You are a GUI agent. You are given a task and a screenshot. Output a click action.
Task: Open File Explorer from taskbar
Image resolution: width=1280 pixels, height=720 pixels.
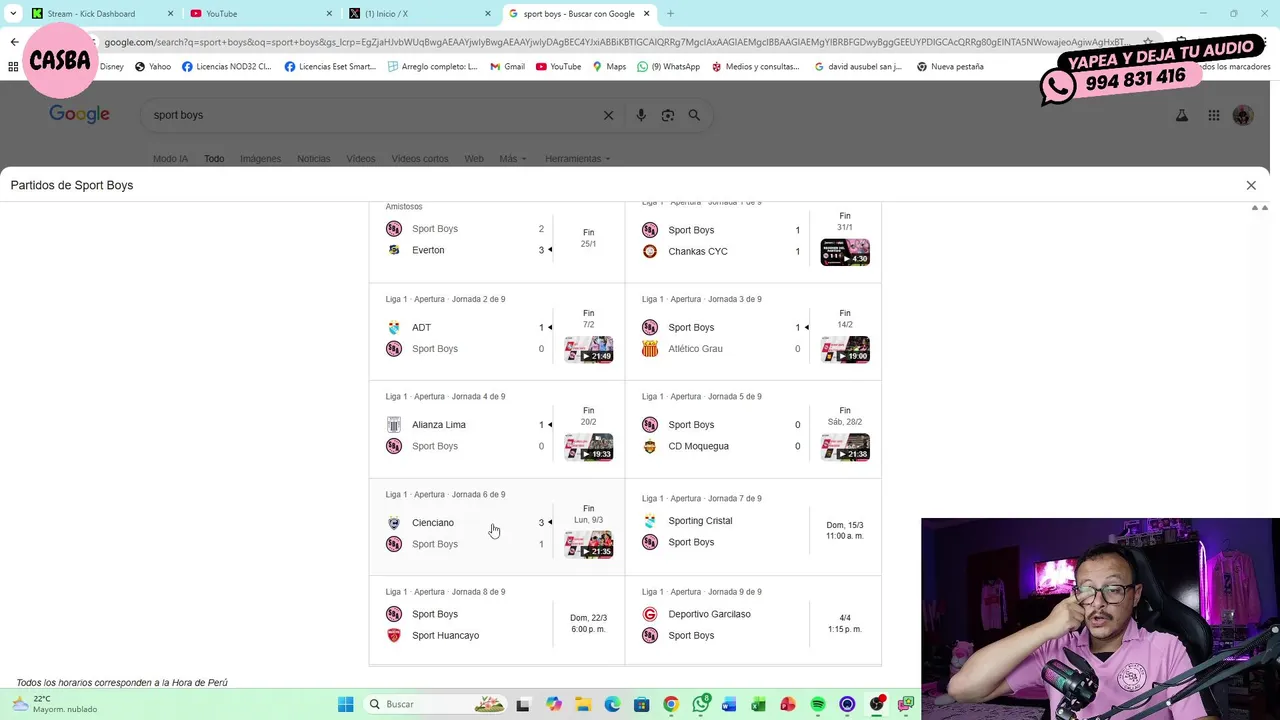[583, 704]
